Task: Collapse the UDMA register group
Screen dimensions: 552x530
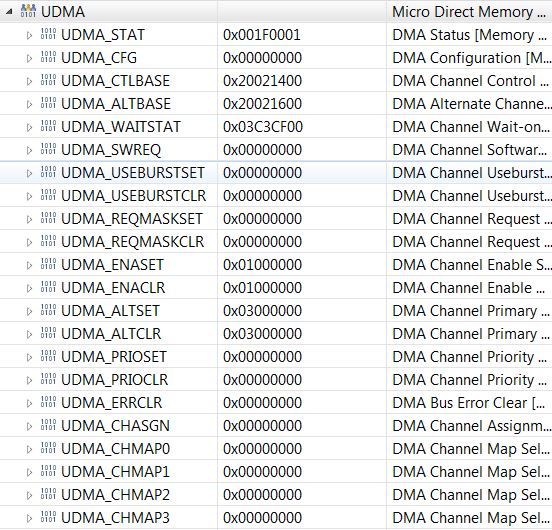Action: [9, 12]
